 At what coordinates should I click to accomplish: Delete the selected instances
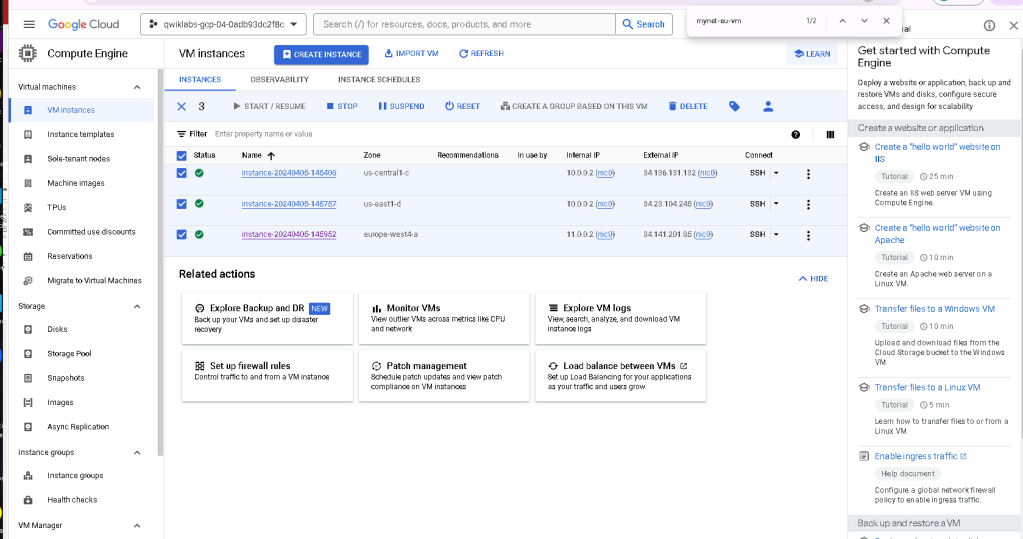688,106
